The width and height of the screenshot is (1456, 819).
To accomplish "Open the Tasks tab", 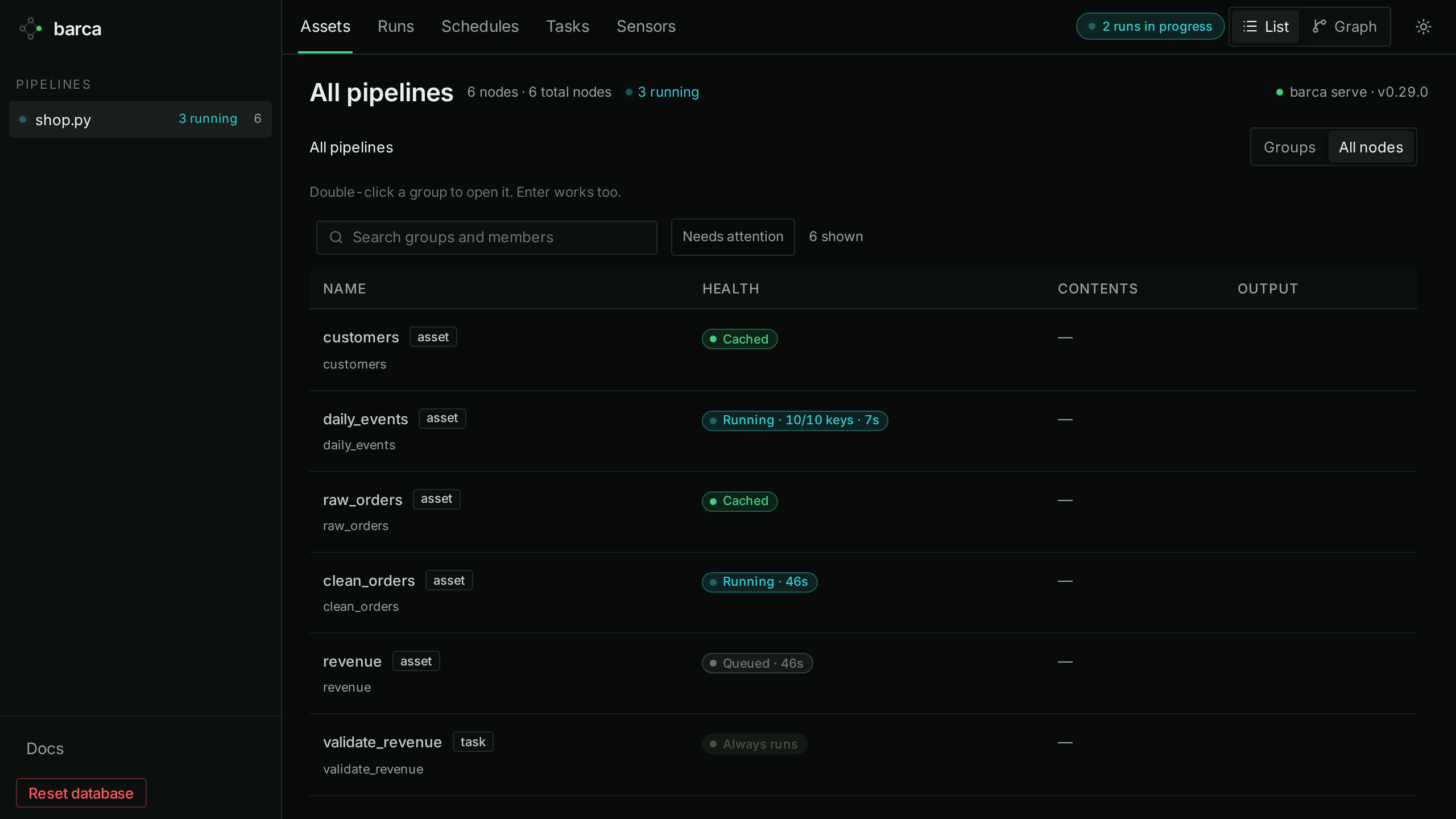I will [568, 27].
